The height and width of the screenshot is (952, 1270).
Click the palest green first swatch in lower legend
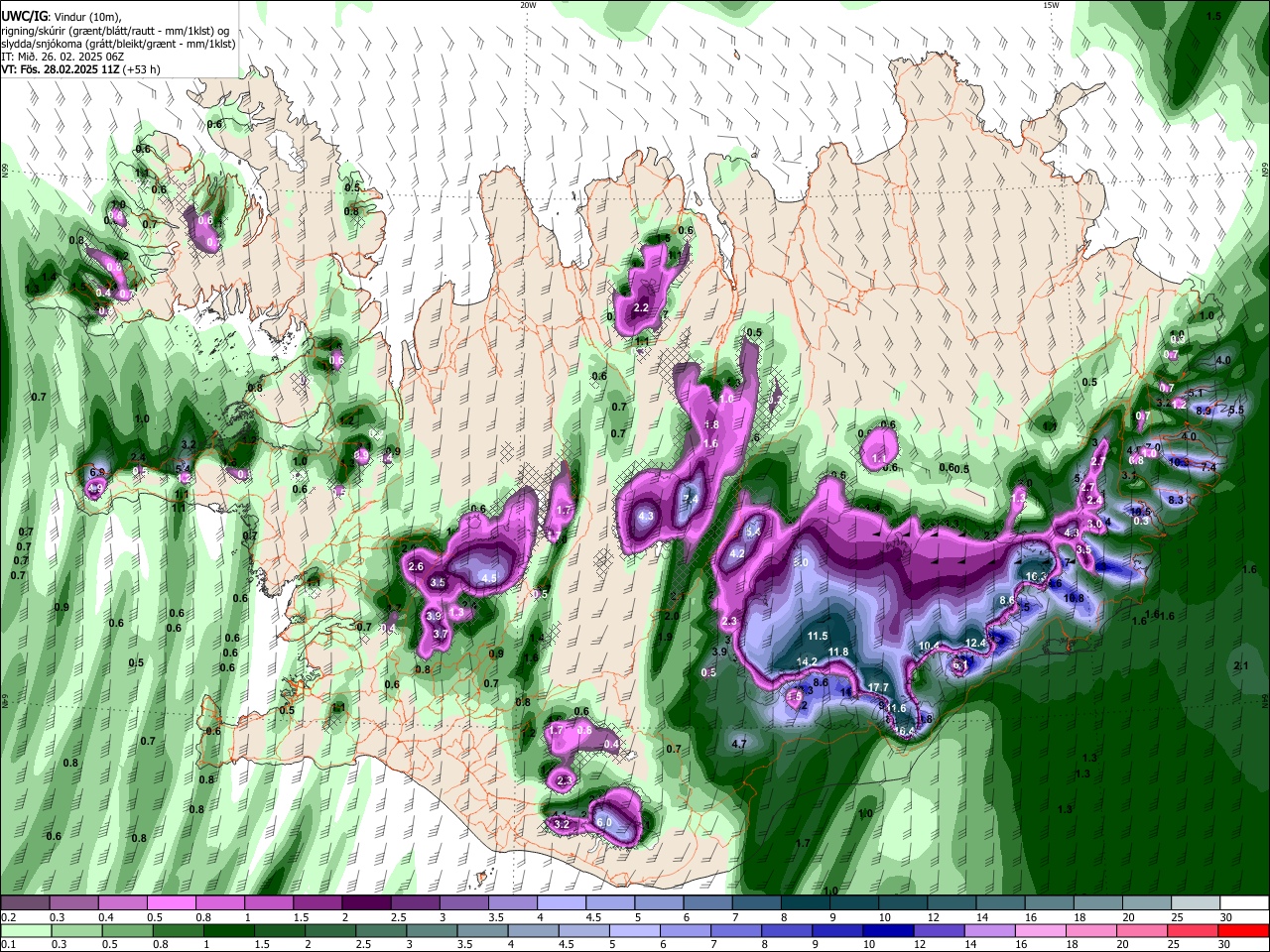click(26, 930)
